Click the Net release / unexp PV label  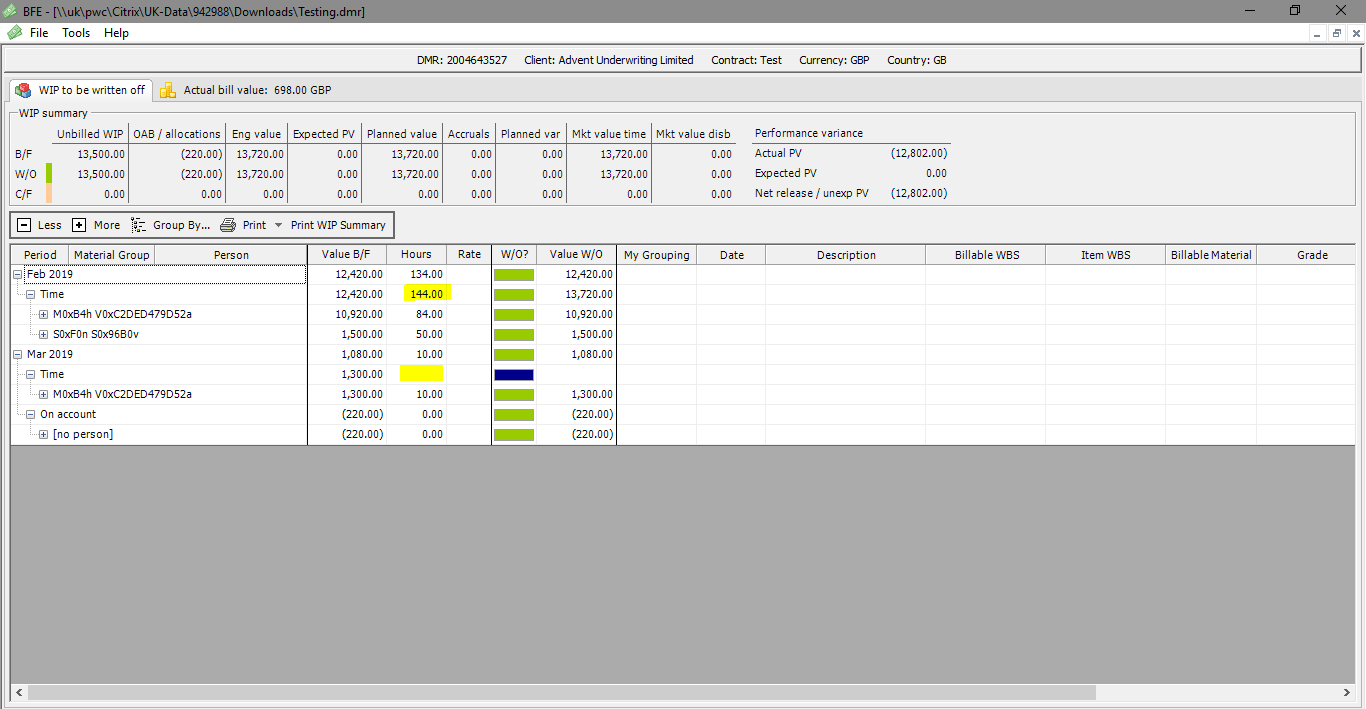pyautogui.click(x=812, y=193)
